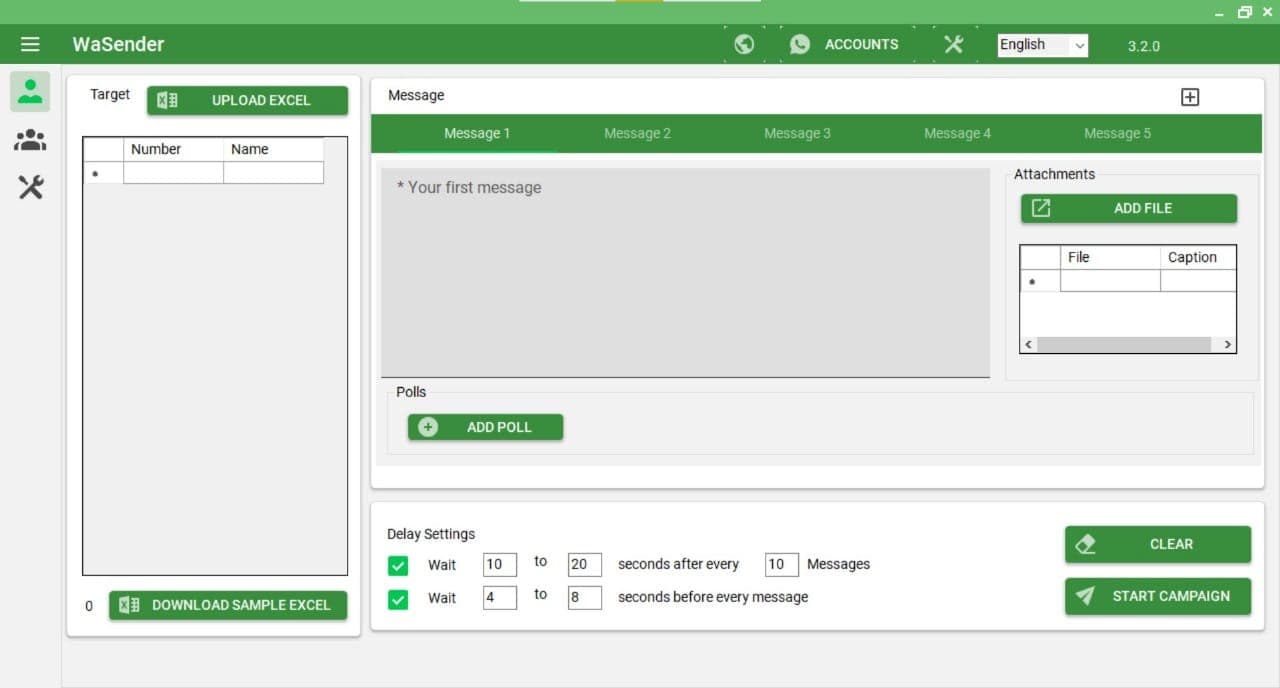Click attachments scrollbar left arrow

coord(1028,344)
